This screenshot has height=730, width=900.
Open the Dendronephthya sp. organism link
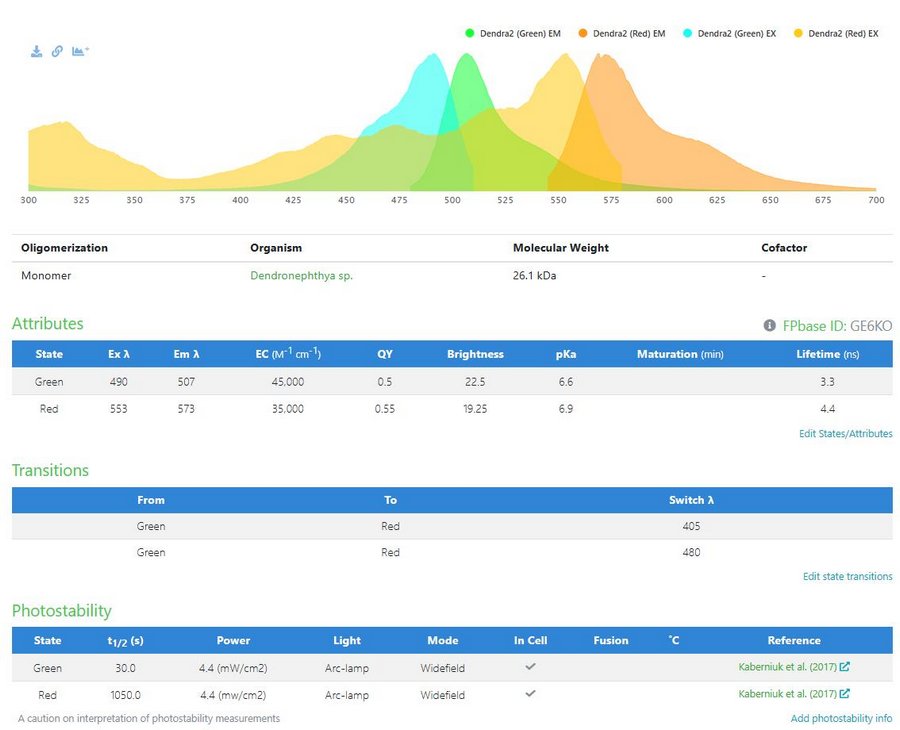(301, 276)
